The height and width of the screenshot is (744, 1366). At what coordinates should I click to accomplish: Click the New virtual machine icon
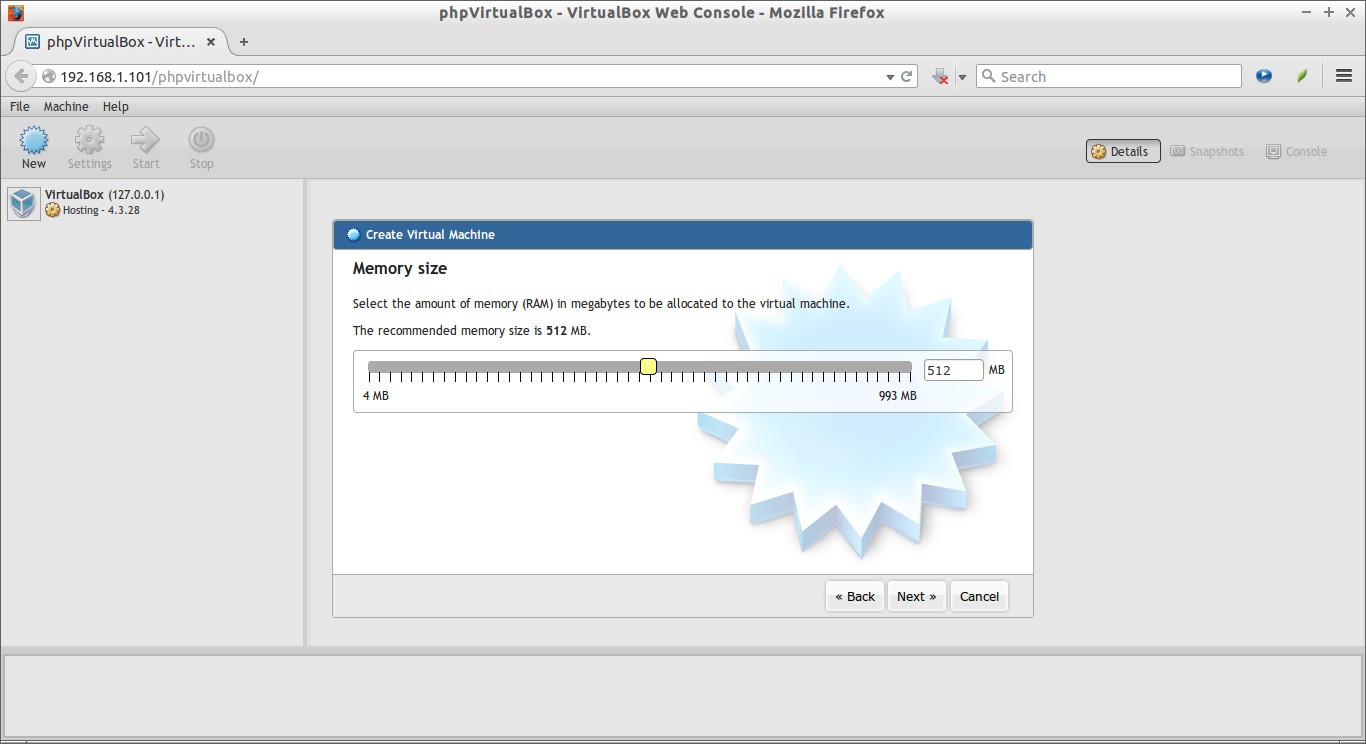[34, 140]
